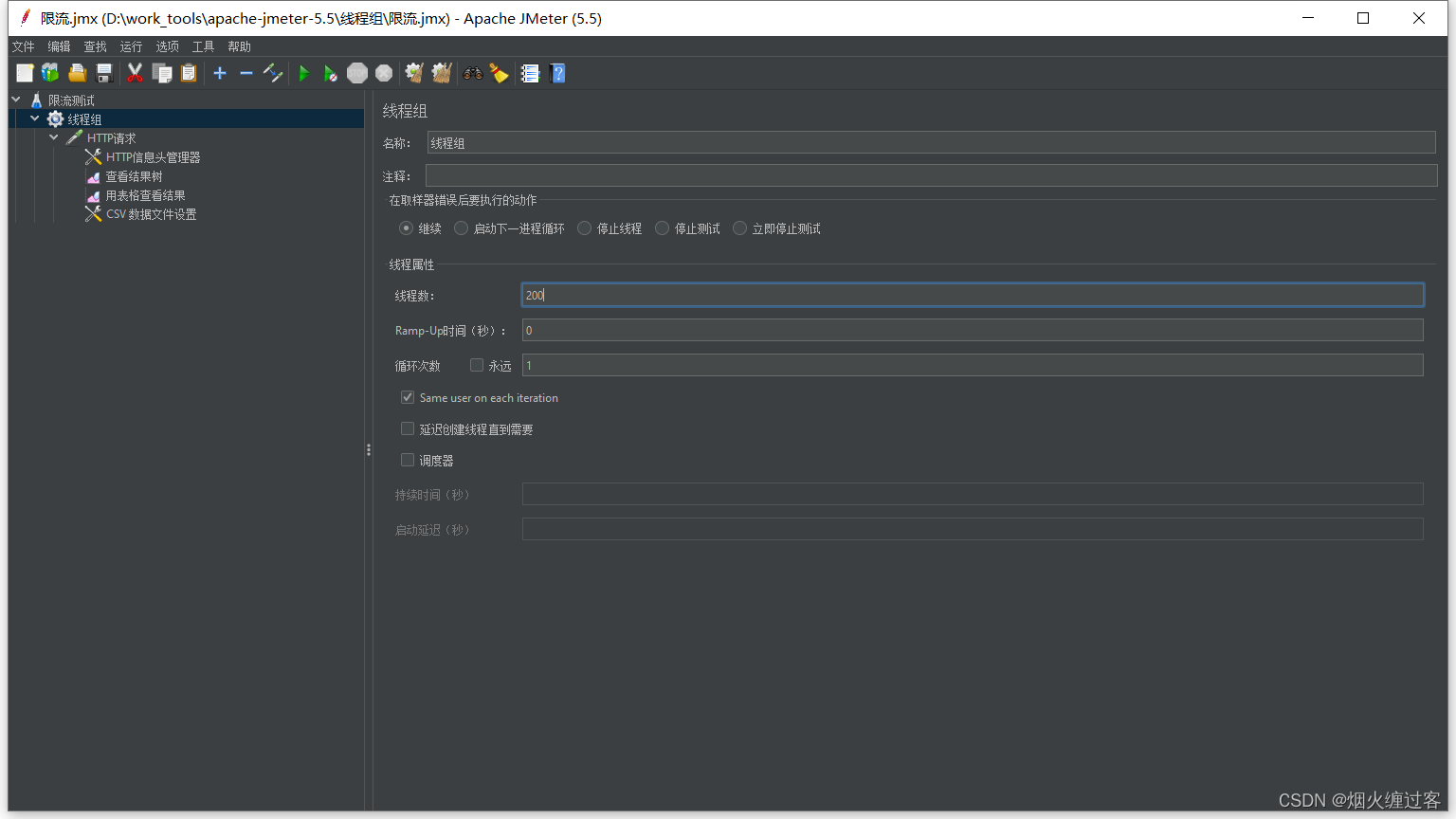Screen dimensions: 1456x819
Task: Click the HTTP请求 pipette icon in tree
Action: 75,138
